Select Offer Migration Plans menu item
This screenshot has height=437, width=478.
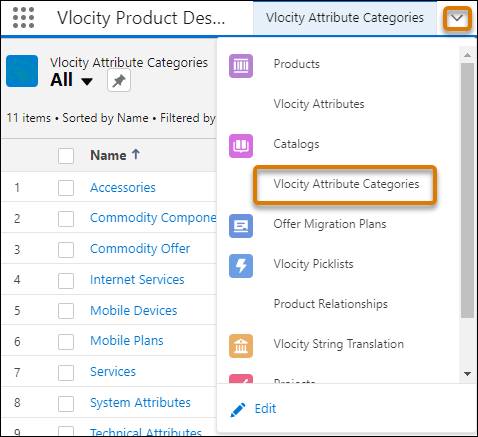[330, 224]
